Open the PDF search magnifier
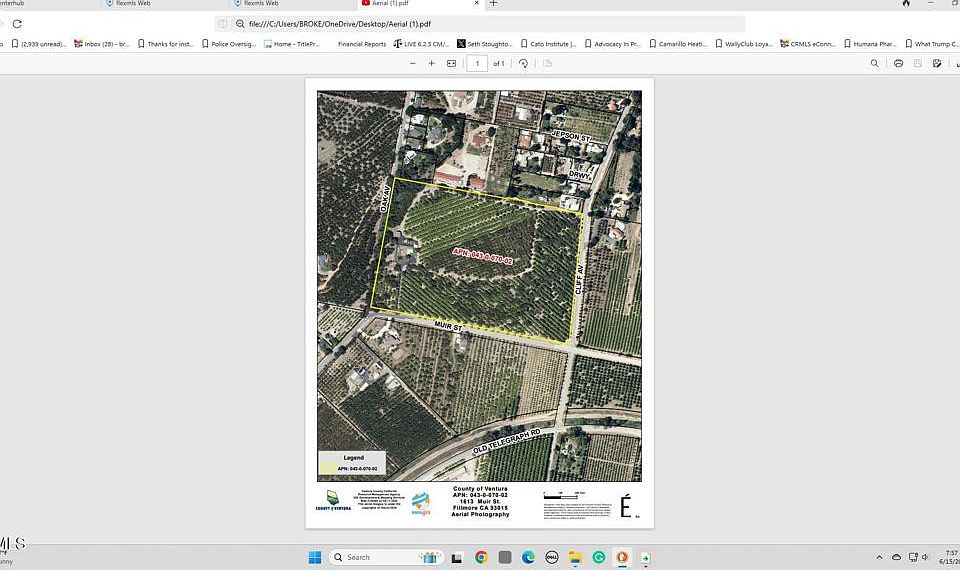Screen dimensions: 960x570 (874, 63)
